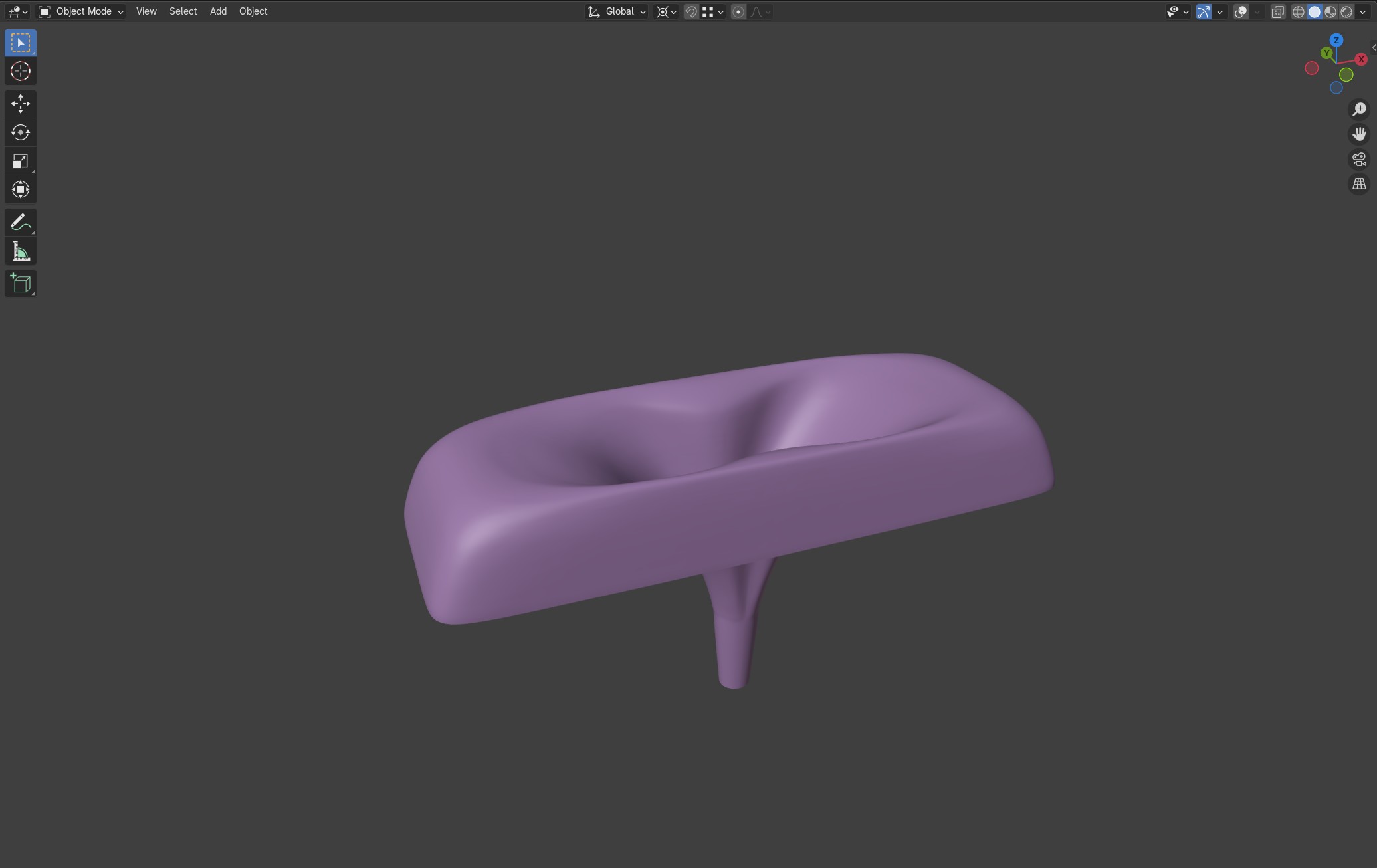Disable viewport gizmos toggle
This screenshot has height=868, width=1377.
pos(1204,11)
